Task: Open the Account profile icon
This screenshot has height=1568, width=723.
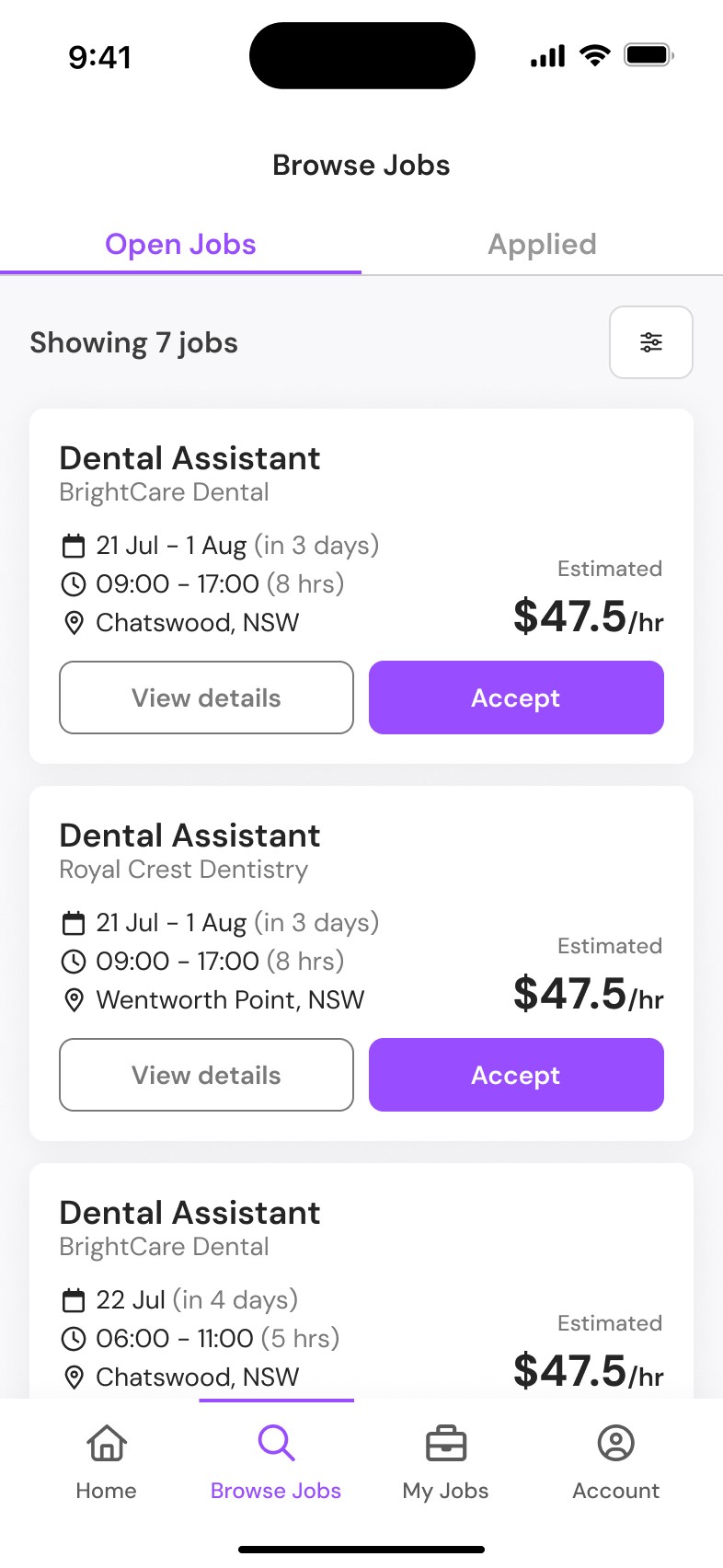Action: click(x=615, y=1443)
